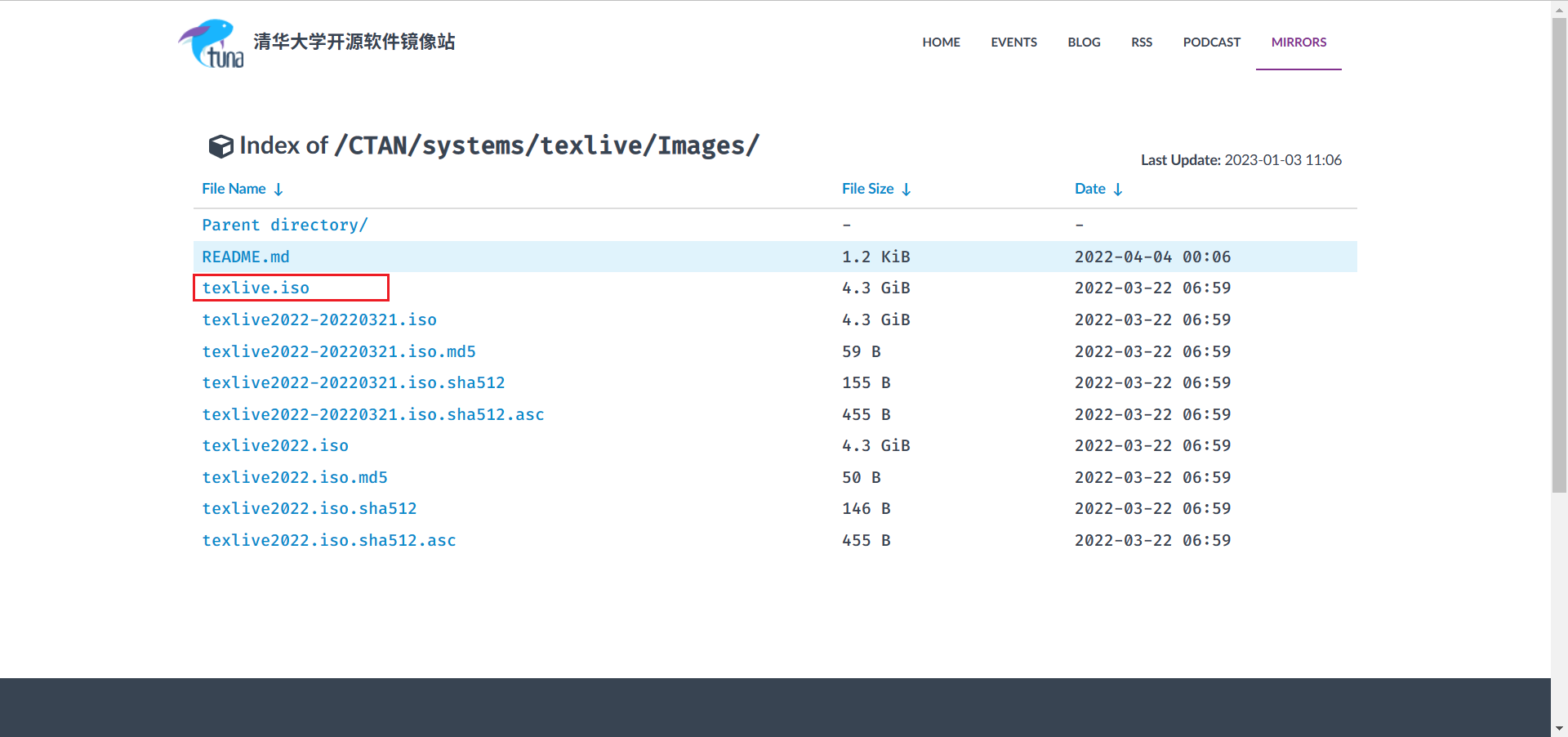Click the 清华大学开源软件镜像站 site title

pos(354,42)
